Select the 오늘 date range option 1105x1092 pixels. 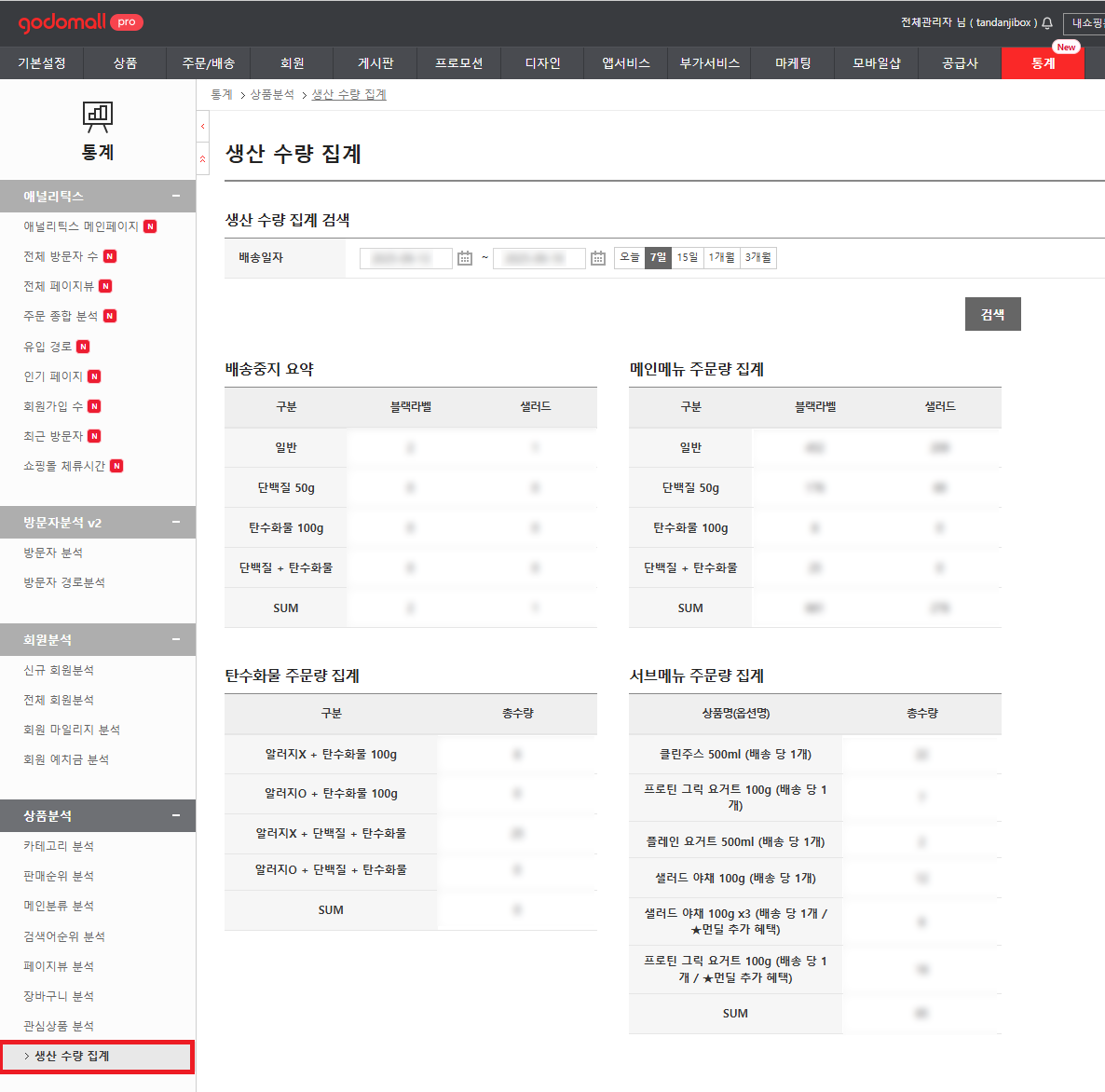[x=630, y=257]
